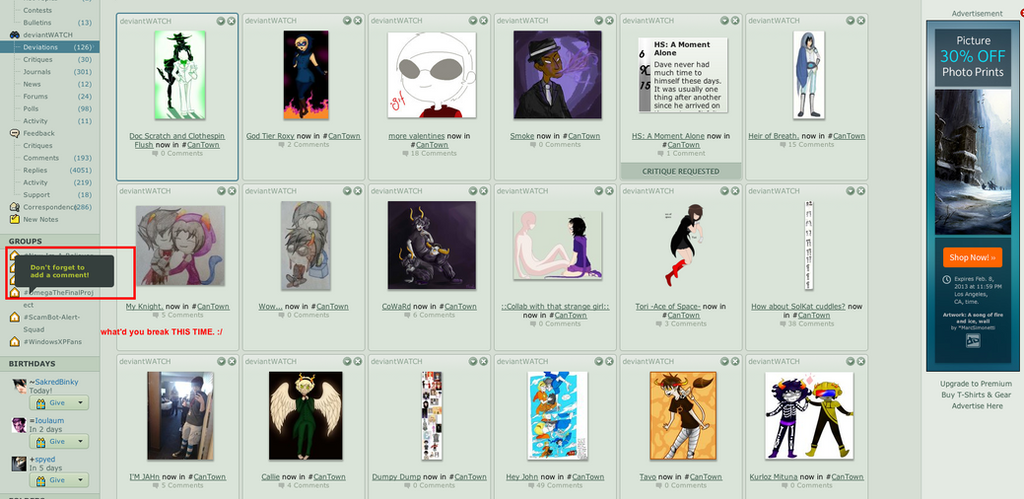The height and width of the screenshot is (499, 1024).
Task: Click the Feedback speech bubble icon
Action: coord(14,133)
